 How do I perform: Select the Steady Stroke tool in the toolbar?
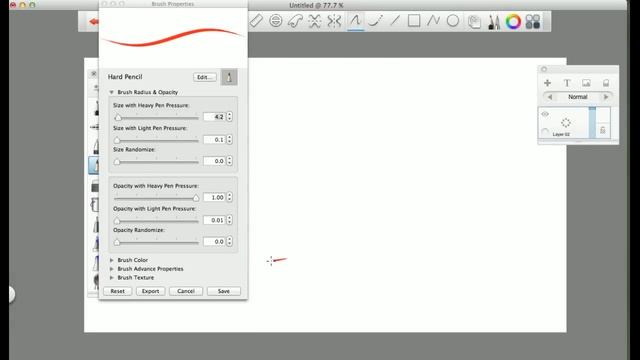click(x=356, y=21)
